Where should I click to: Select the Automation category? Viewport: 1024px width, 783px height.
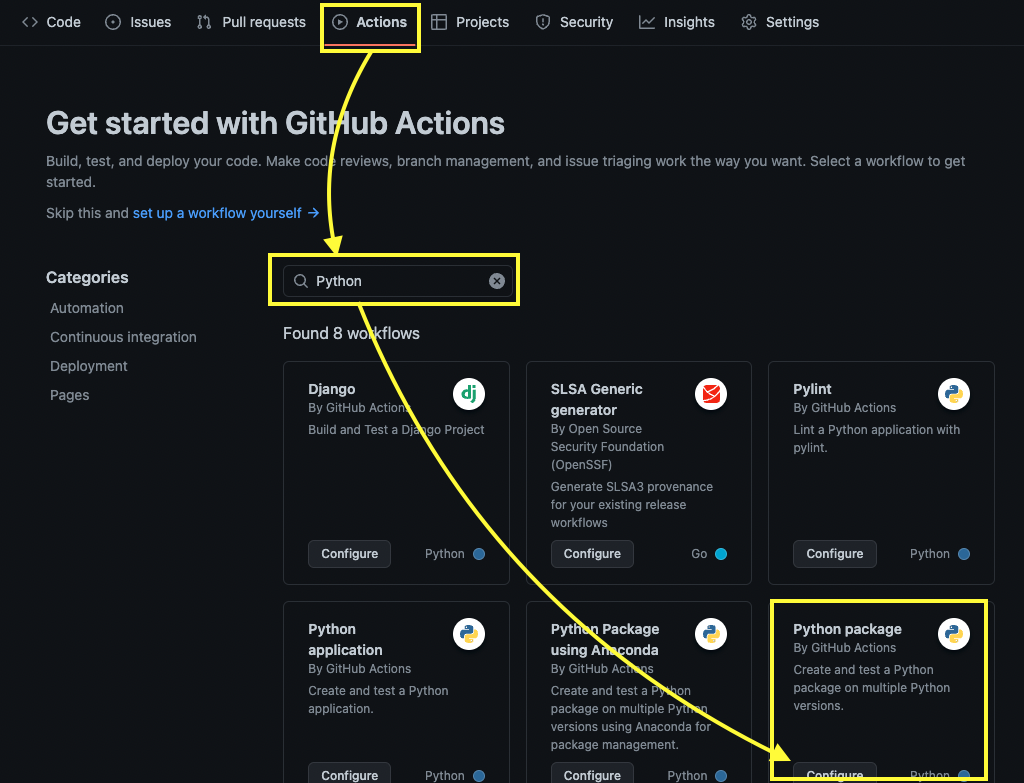pyautogui.click(x=87, y=308)
